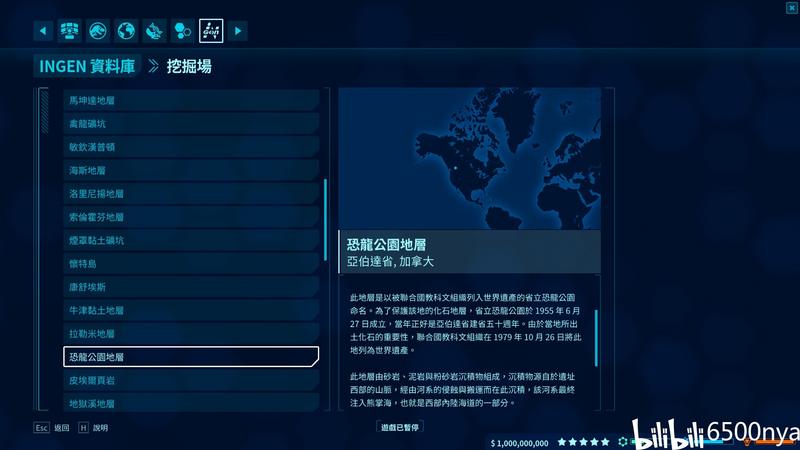Open the globe category icon
Image resolution: width=800 pixels, height=450 pixels.
[126, 31]
